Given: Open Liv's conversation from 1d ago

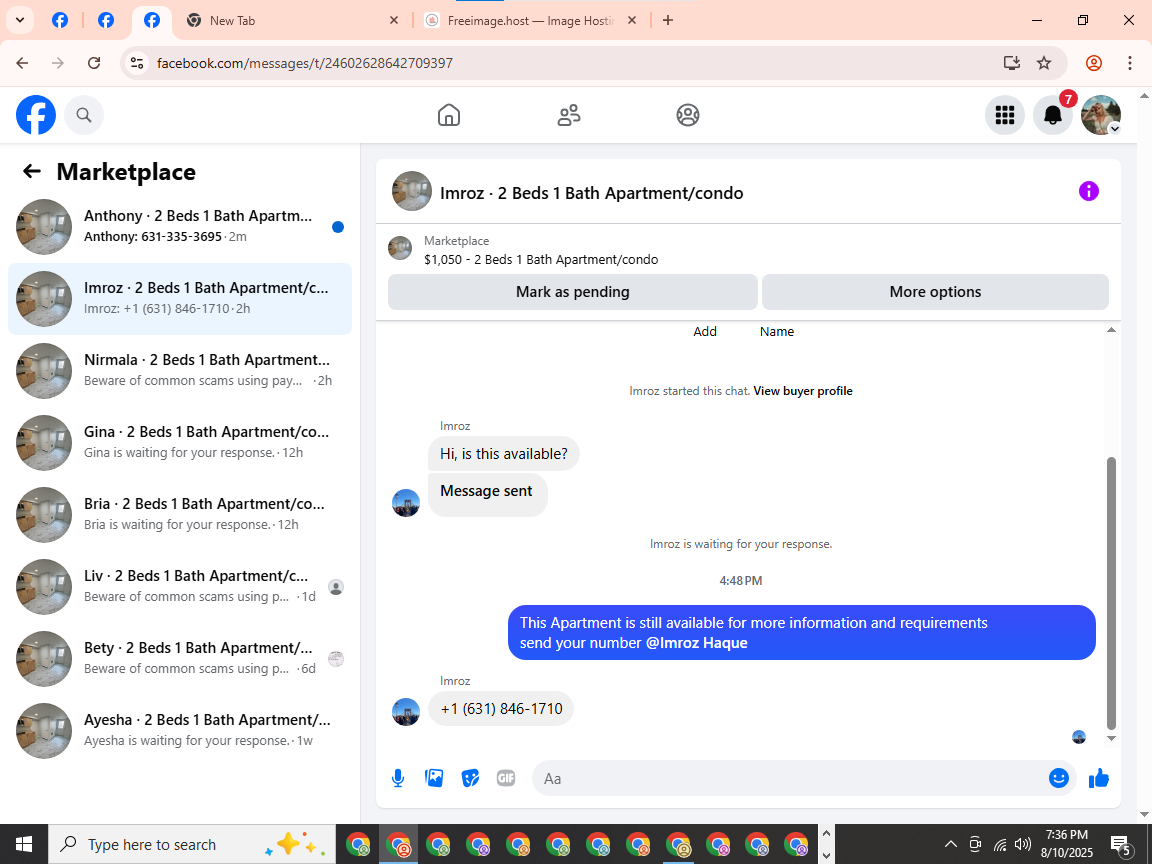Looking at the screenshot, I should click(x=179, y=587).
